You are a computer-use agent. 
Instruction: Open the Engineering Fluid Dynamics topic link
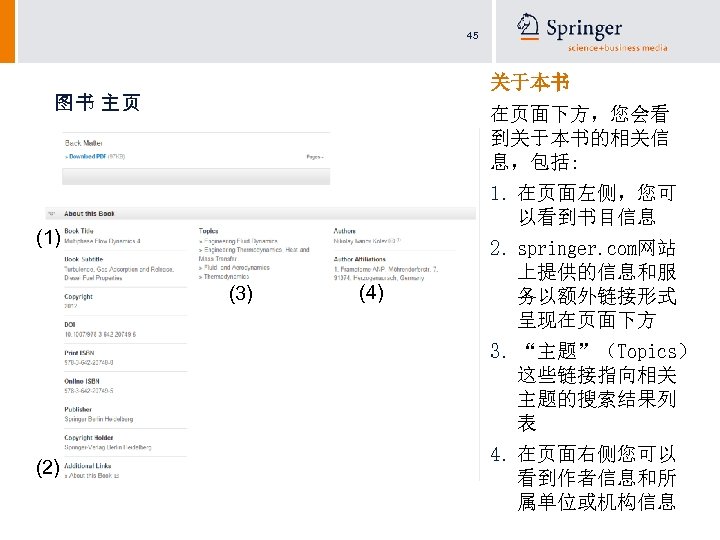[x=241, y=241]
